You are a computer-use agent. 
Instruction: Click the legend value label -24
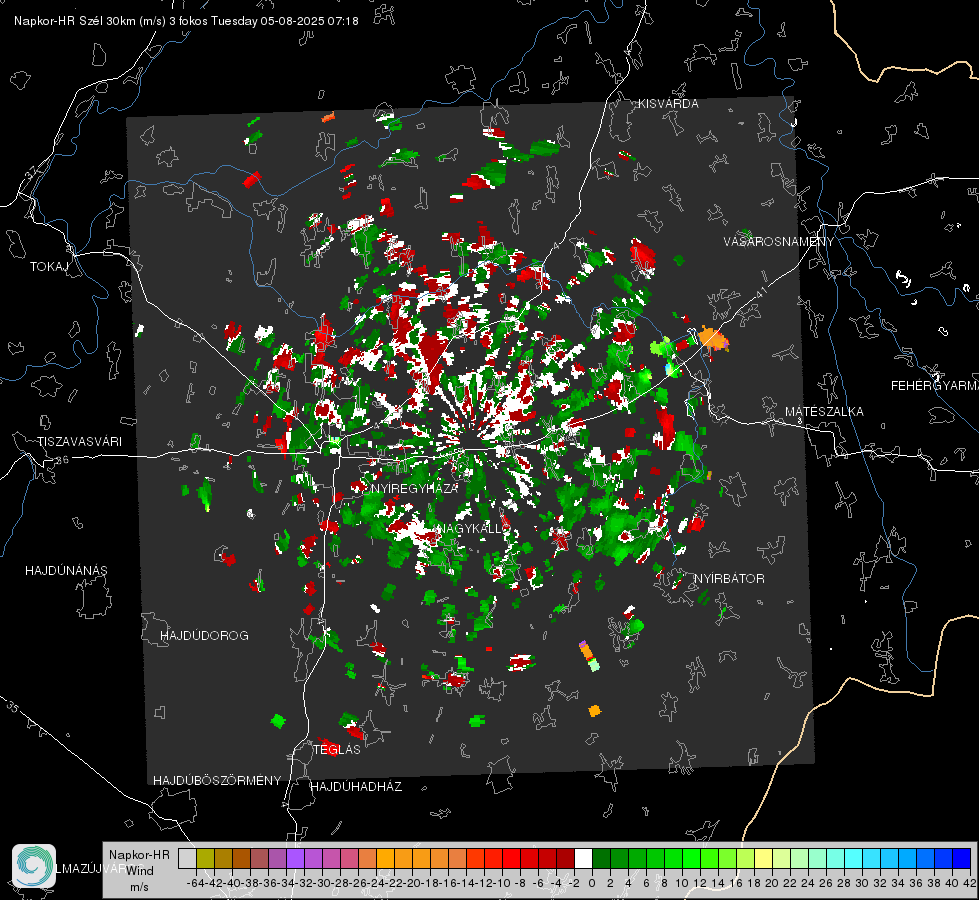(376, 883)
